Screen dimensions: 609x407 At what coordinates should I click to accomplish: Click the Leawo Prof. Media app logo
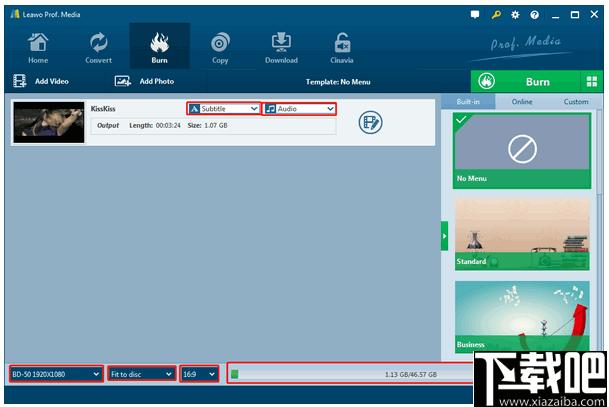16,14
